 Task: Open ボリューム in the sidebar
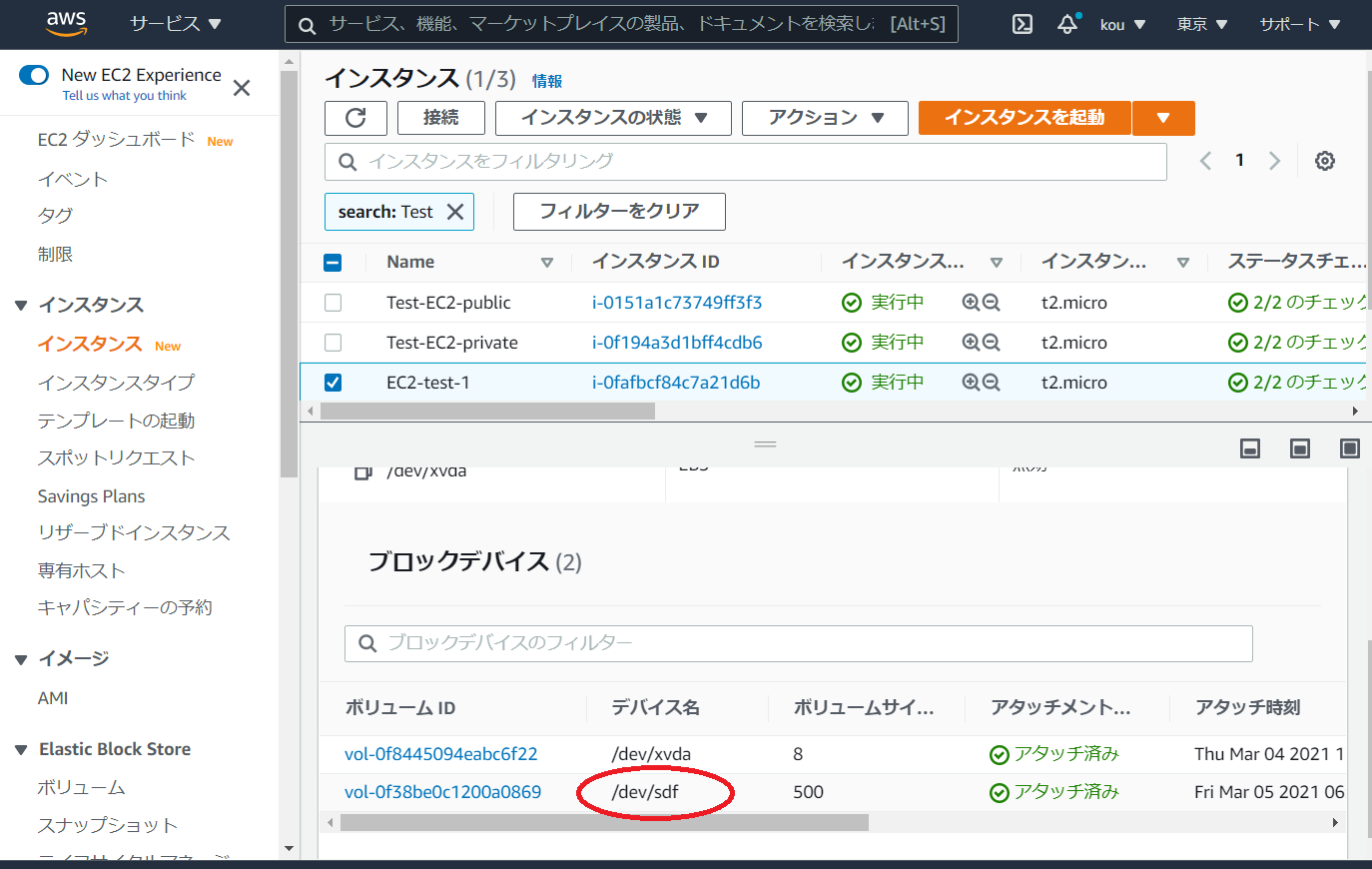click(x=81, y=788)
